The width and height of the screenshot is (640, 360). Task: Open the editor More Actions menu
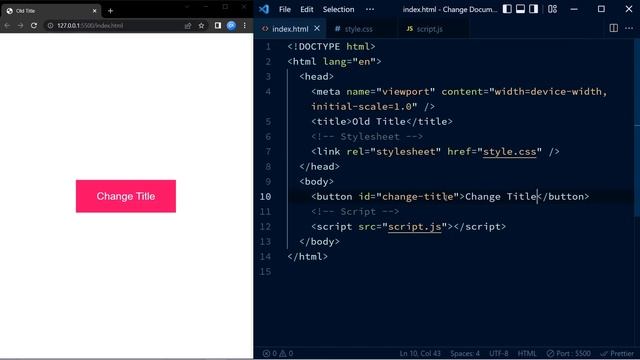tap(629, 28)
